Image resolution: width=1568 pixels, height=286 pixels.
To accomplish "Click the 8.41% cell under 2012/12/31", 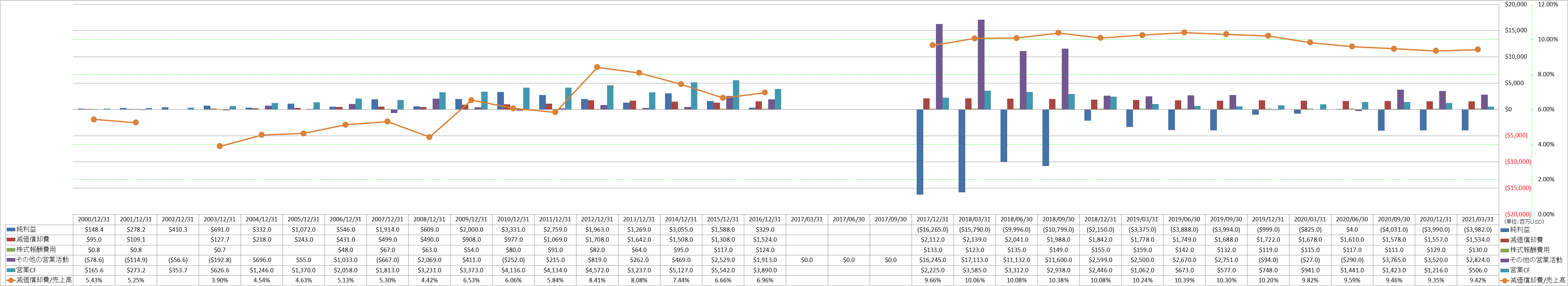I will click(x=597, y=281).
